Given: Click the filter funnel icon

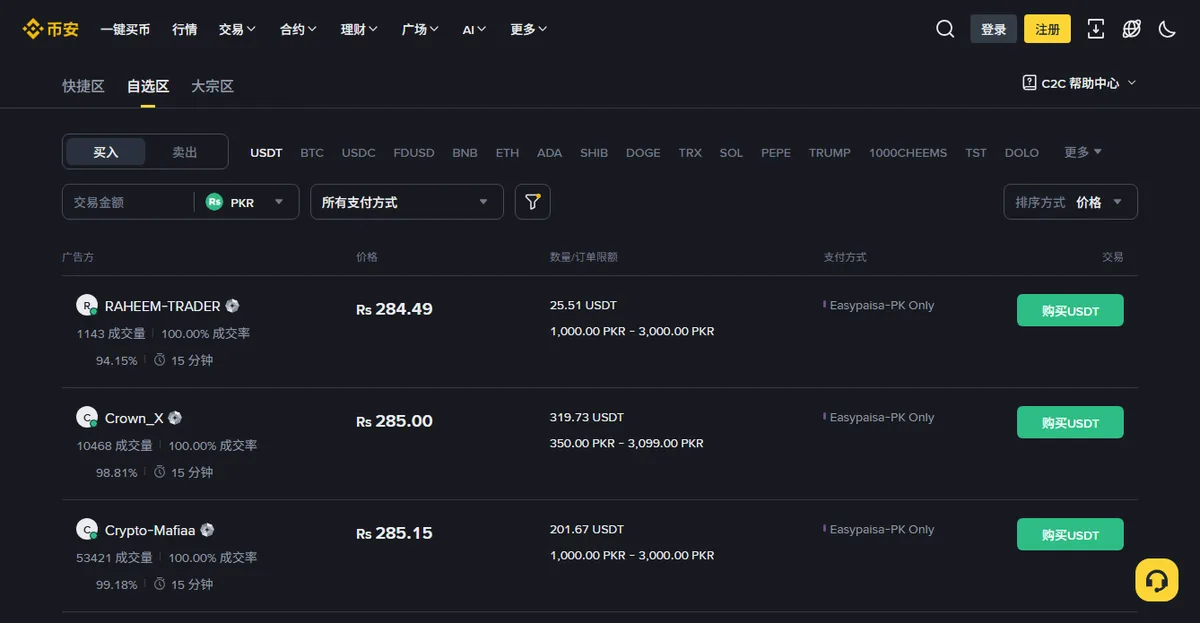Looking at the screenshot, I should pyautogui.click(x=533, y=202).
